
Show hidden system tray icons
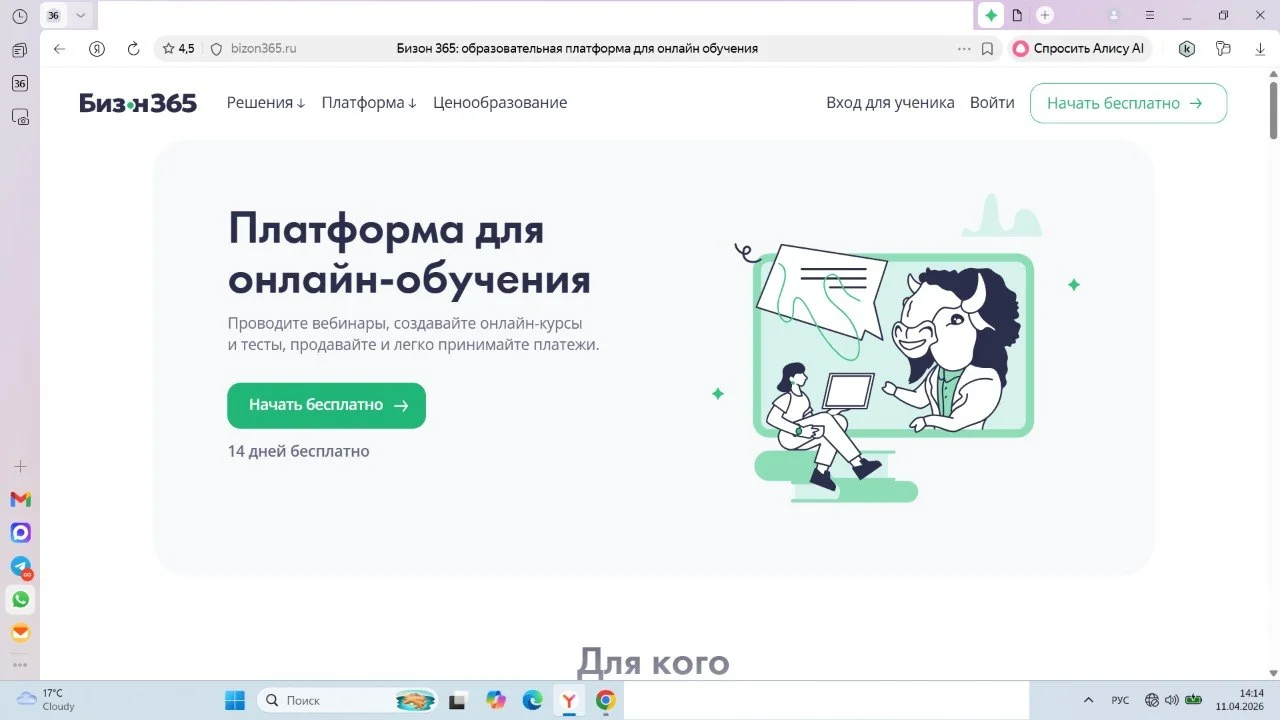point(1089,700)
